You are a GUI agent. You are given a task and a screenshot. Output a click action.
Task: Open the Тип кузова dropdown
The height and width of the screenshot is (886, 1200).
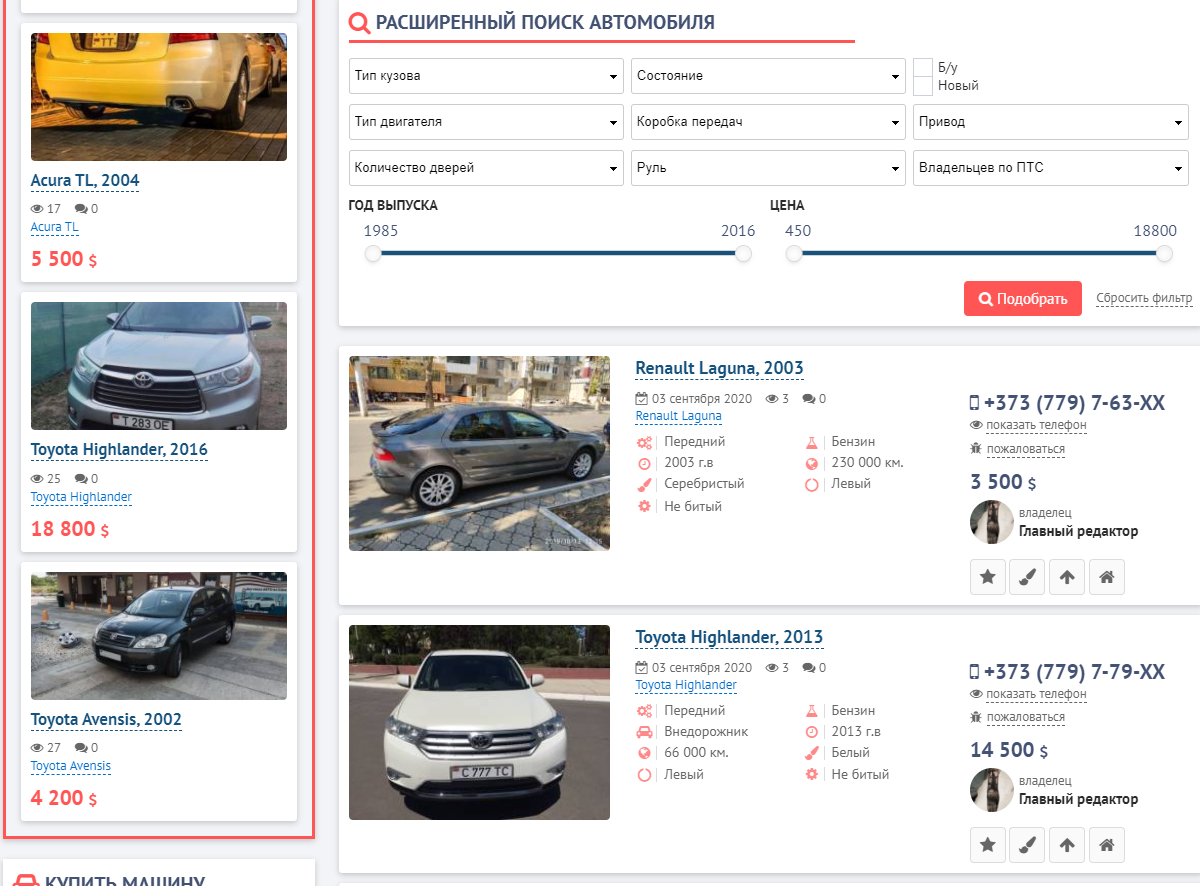487,76
